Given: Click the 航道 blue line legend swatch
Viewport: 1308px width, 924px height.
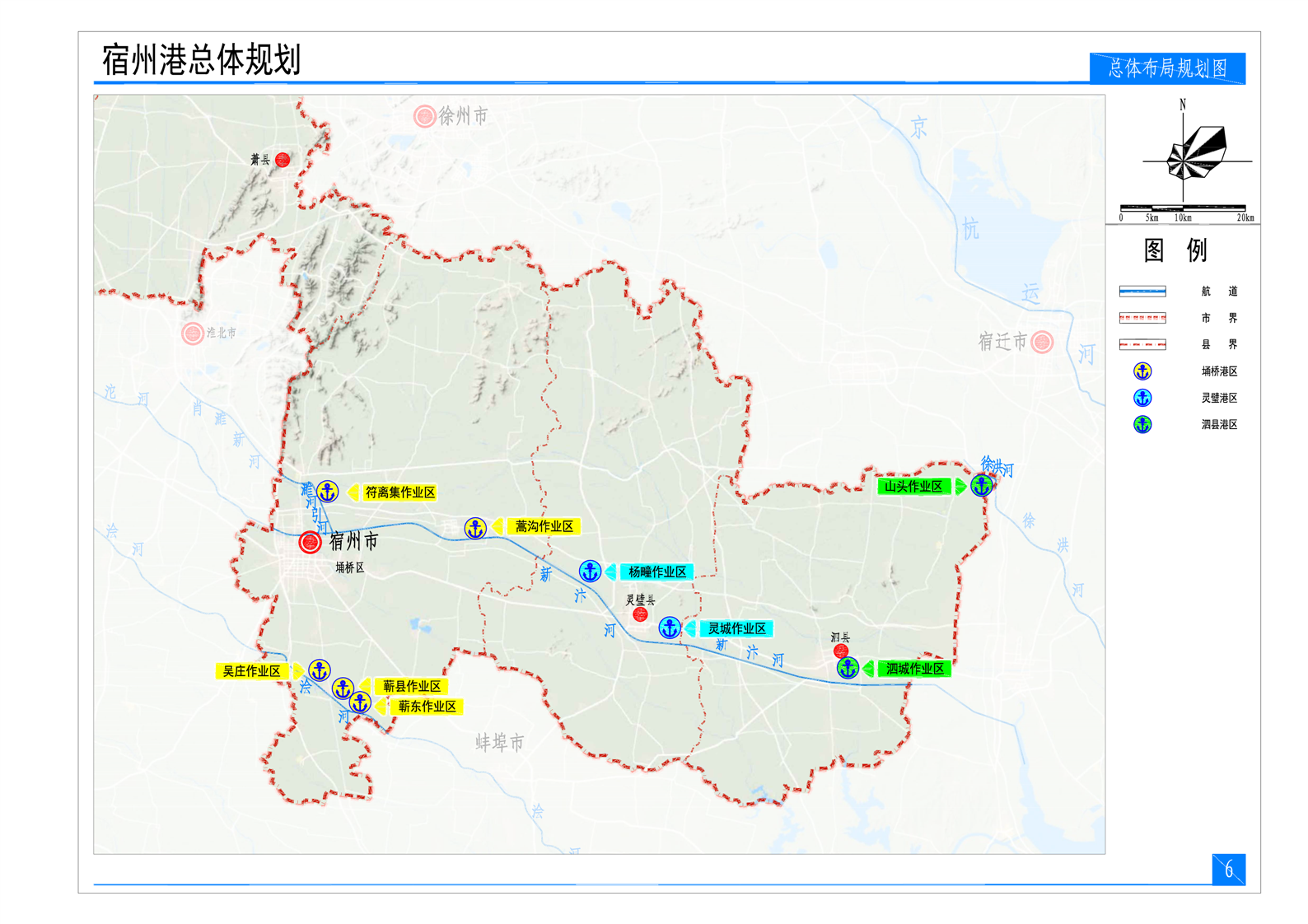Looking at the screenshot, I should pyautogui.click(x=1142, y=292).
